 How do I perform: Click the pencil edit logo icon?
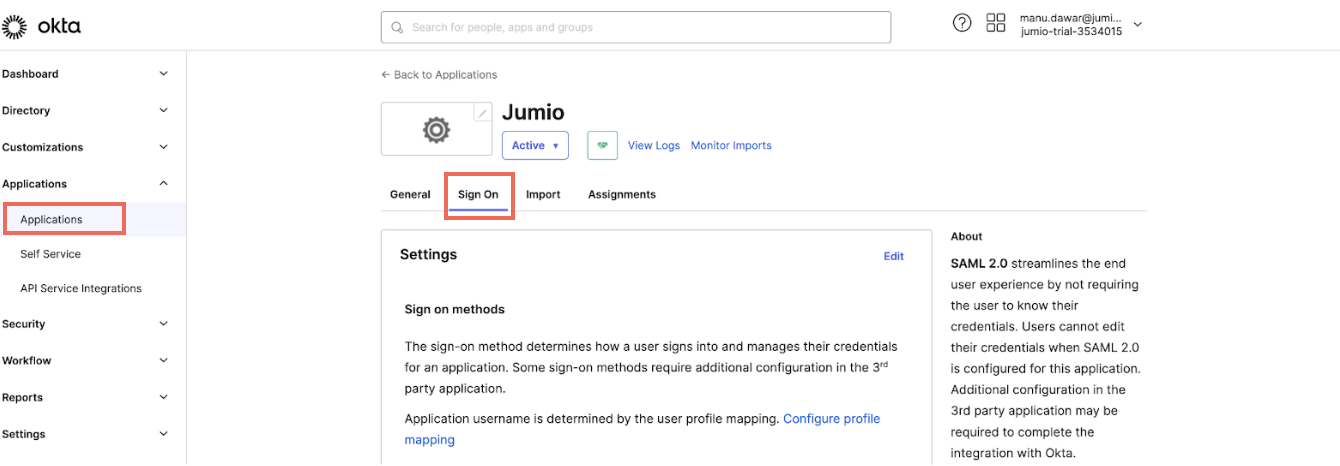pos(482,113)
